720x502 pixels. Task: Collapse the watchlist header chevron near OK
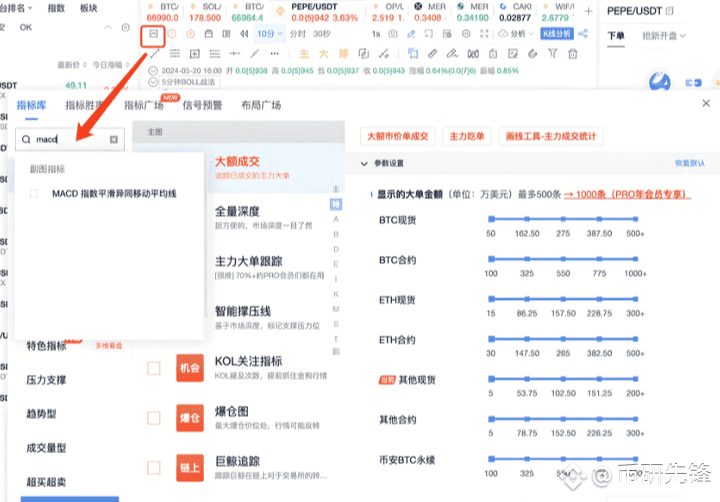[x=107, y=28]
